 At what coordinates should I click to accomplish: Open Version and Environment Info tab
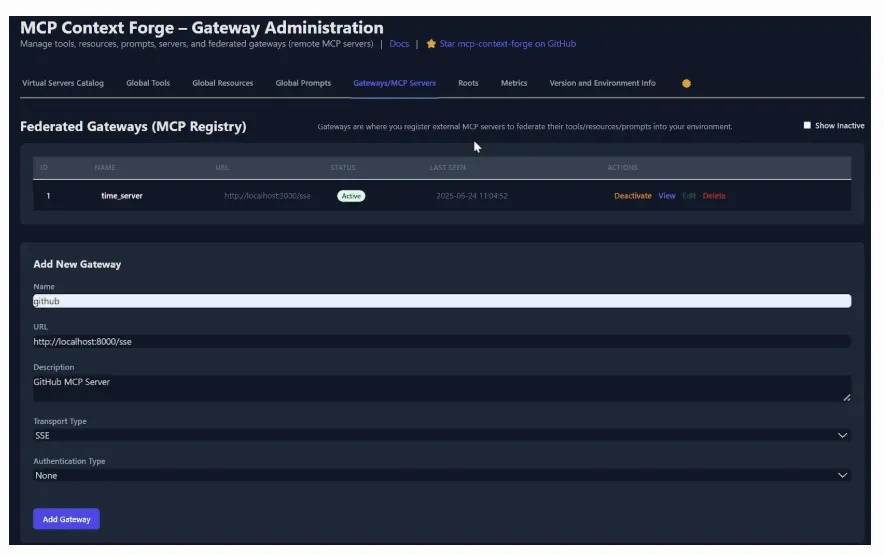(x=602, y=83)
